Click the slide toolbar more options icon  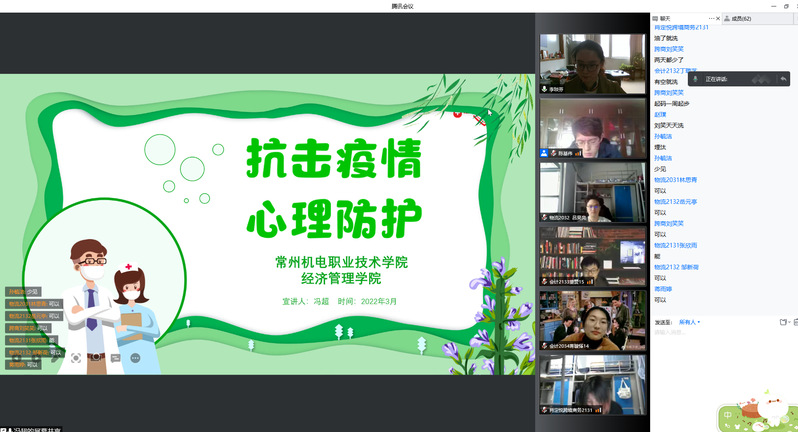134,357
